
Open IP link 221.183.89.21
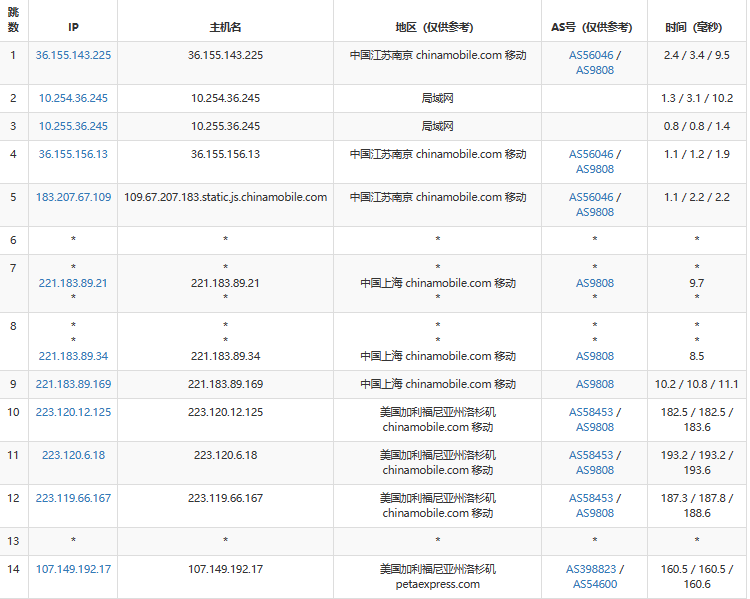(73, 283)
